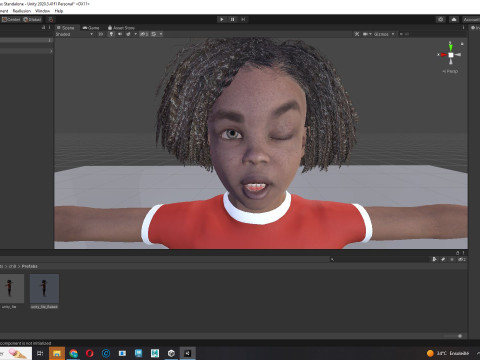The height and width of the screenshot is (360, 480).
Task: Open the Inspector tab at the right edge
Action: [x=475, y=28]
